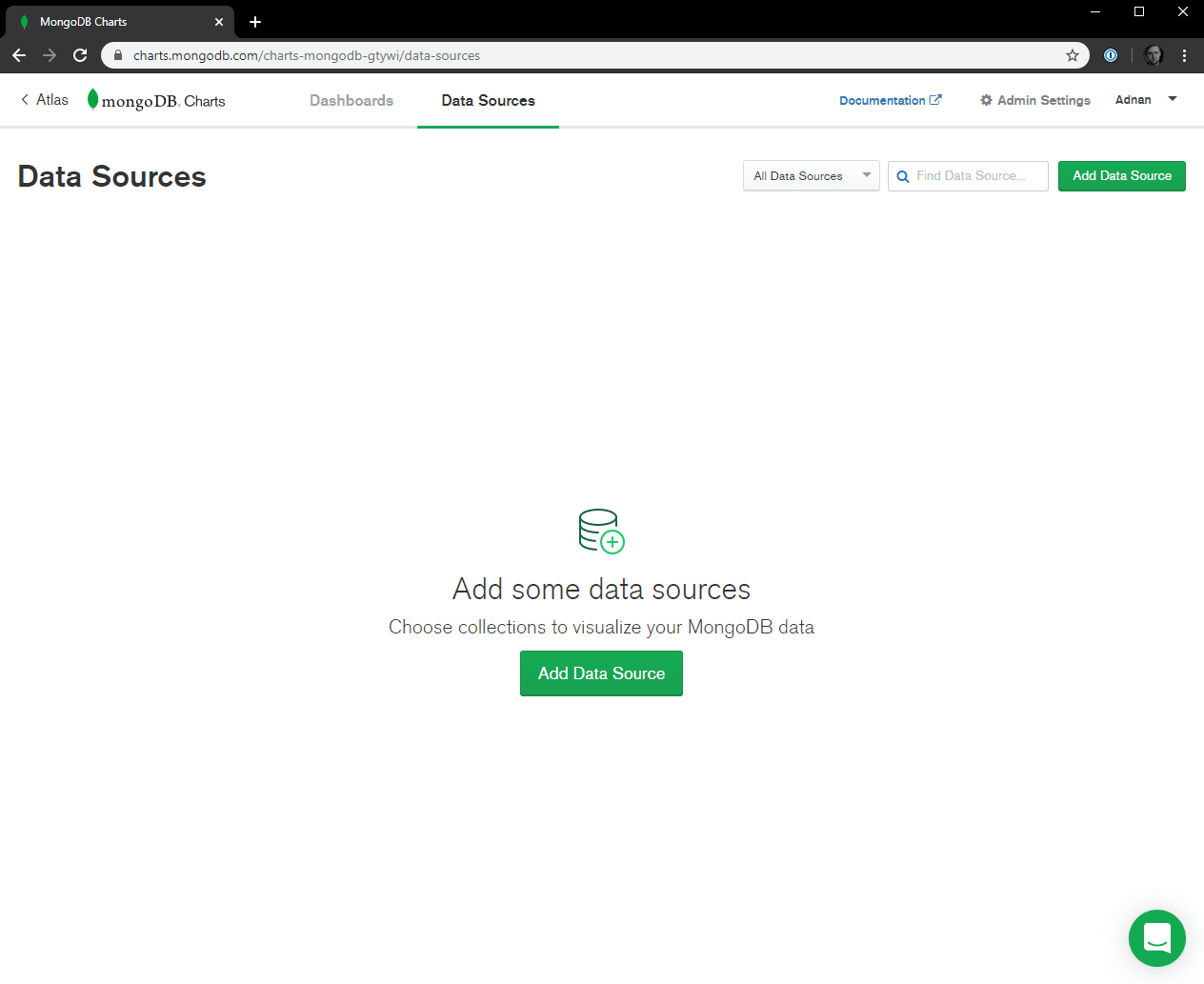Bookmark page with star icon

(1073, 55)
